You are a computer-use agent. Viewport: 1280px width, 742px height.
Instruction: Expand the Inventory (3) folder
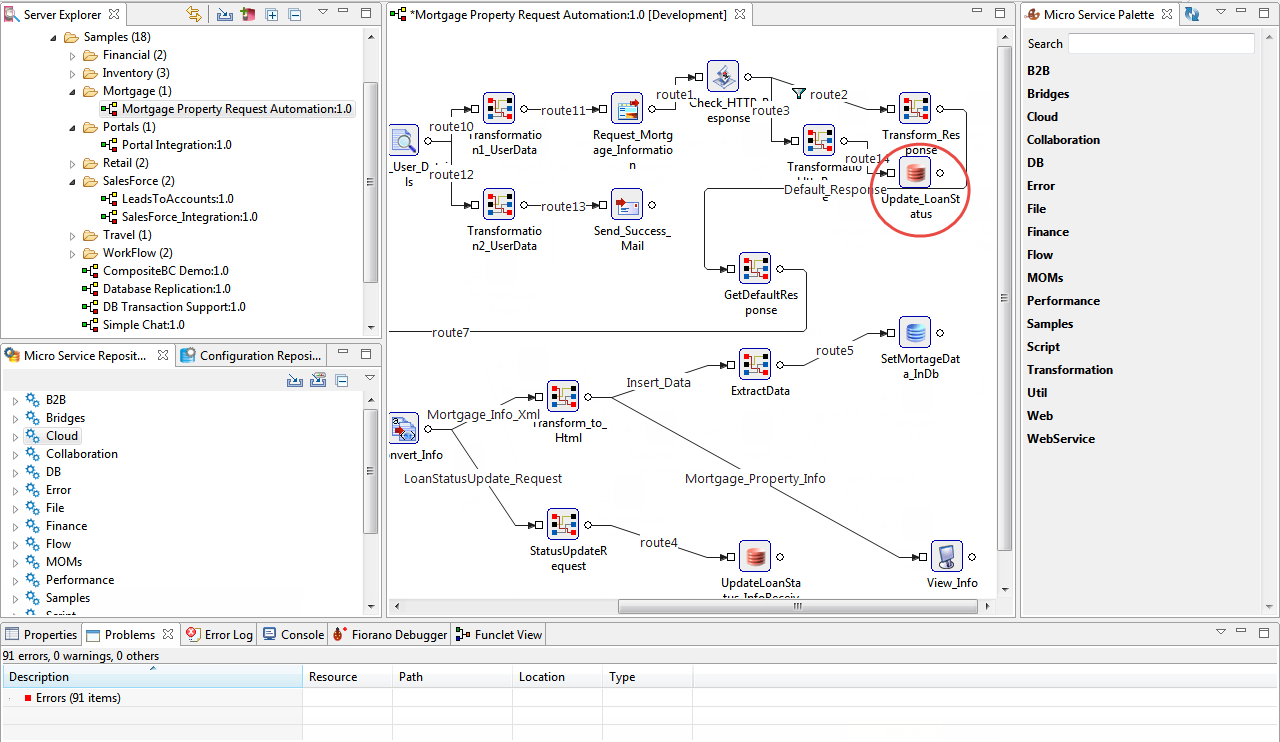(x=73, y=73)
